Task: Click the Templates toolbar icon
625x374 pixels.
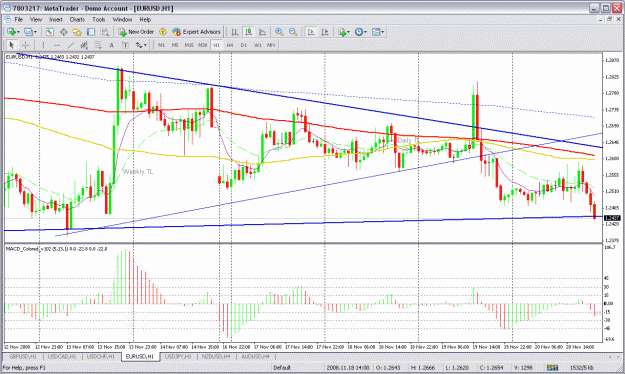Action: (x=375, y=32)
